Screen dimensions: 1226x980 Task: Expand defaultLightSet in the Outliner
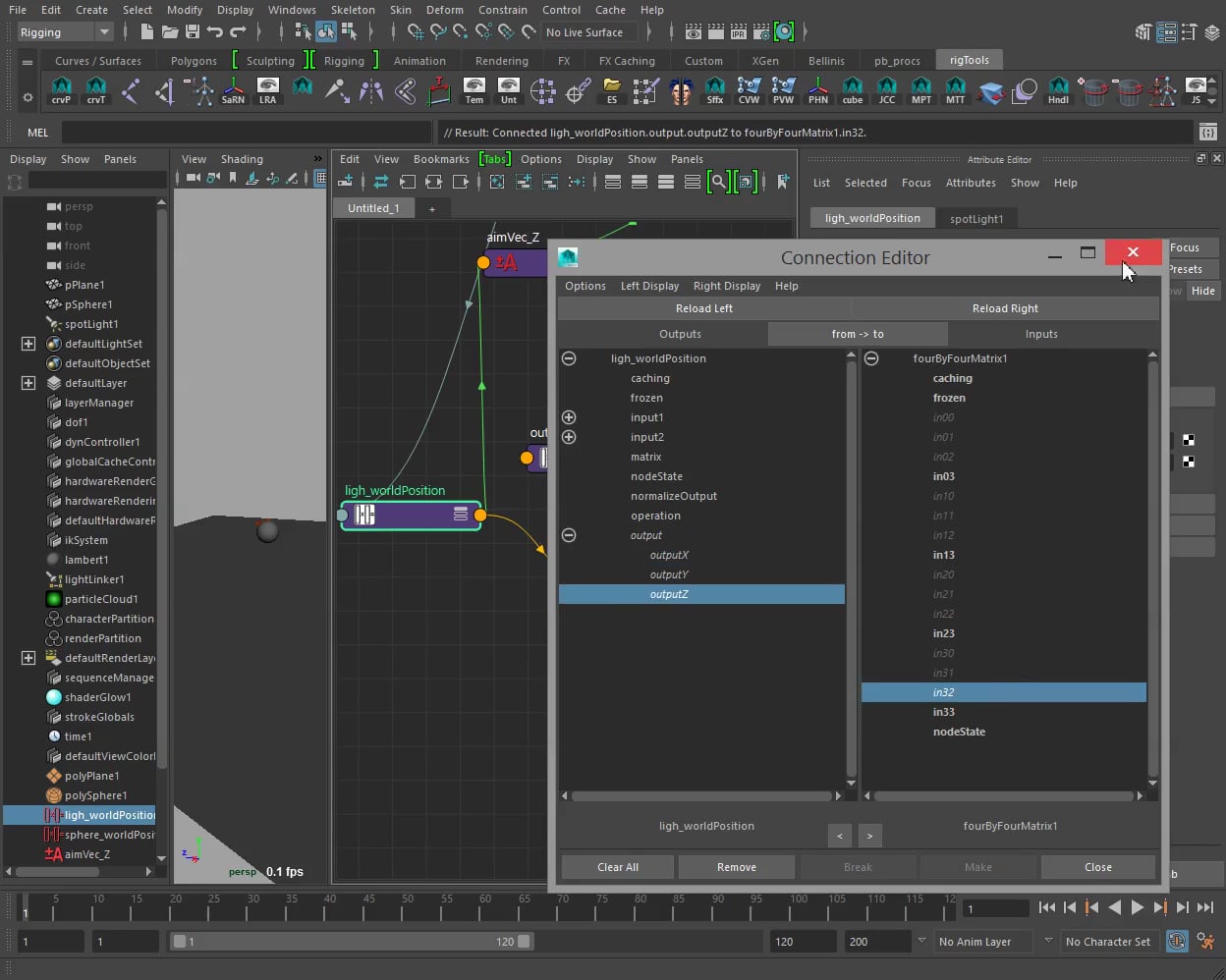tap(28, 344)
